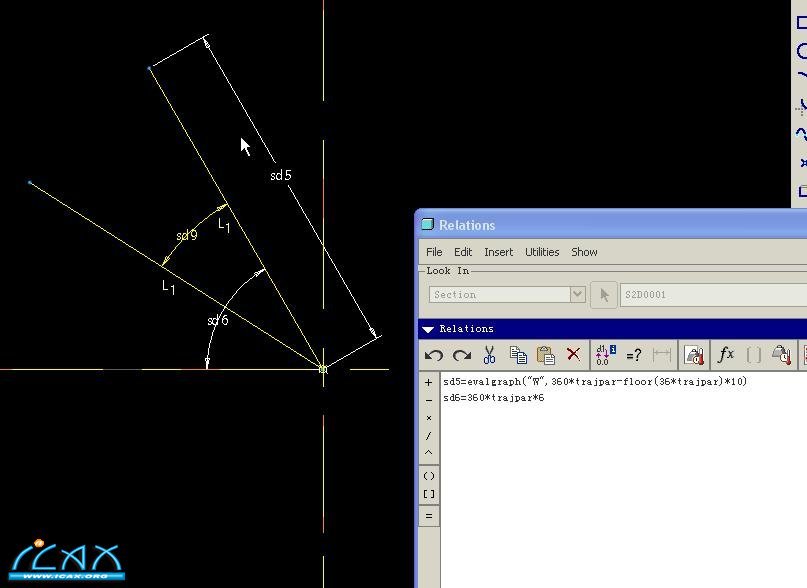
Task: Click the evaluate expression =? icon
Action: (x=632, y=355)
